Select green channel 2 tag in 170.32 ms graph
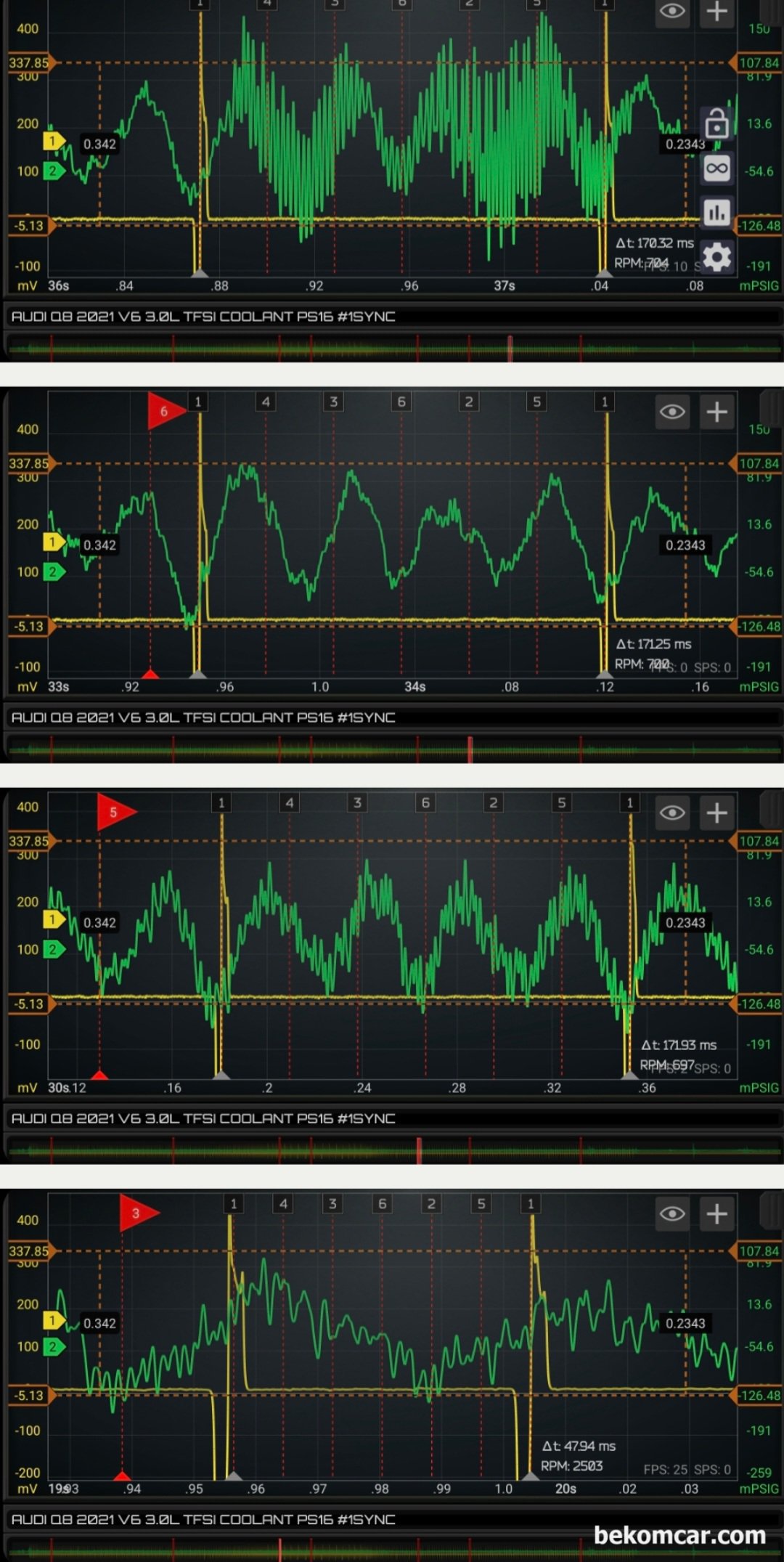 coord(54,171)
